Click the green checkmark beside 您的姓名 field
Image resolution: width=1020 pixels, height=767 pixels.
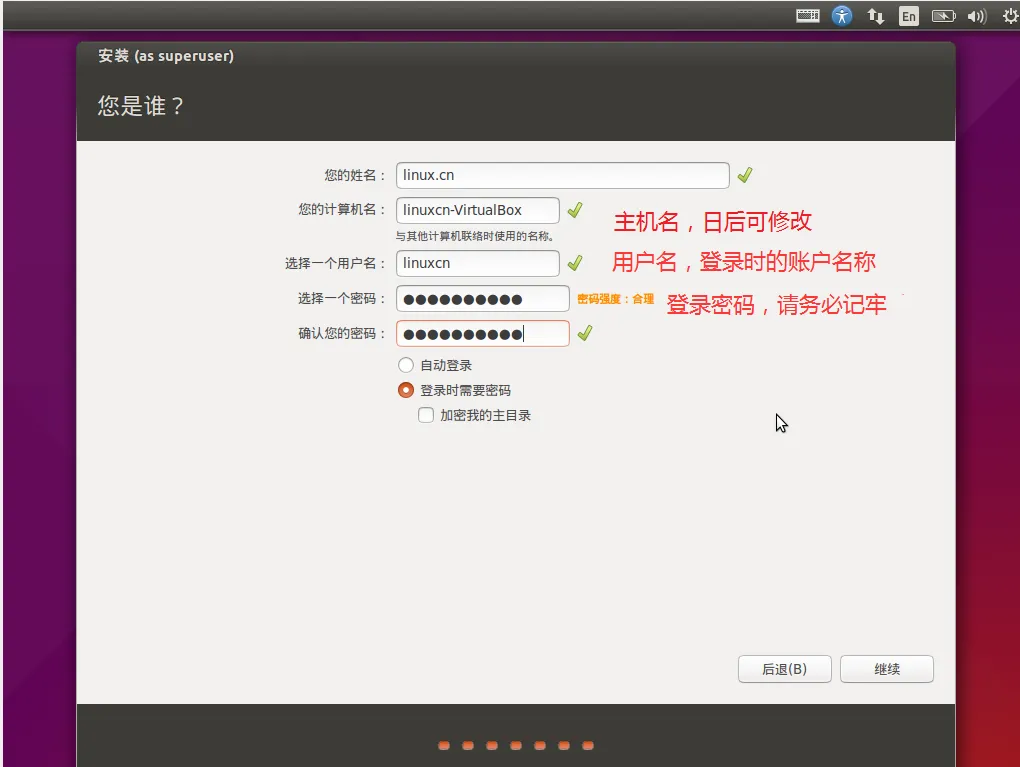(x=744, y=174)
